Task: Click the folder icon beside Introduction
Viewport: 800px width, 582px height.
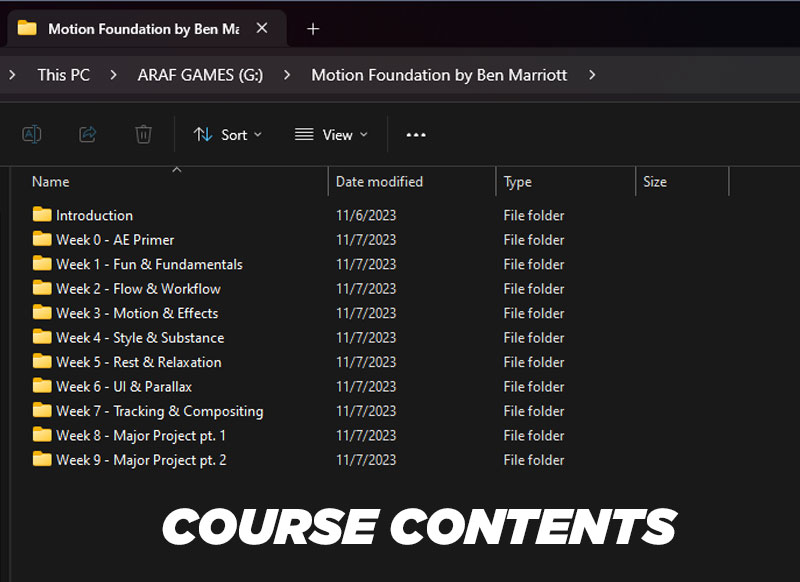Action: [41, 215]
